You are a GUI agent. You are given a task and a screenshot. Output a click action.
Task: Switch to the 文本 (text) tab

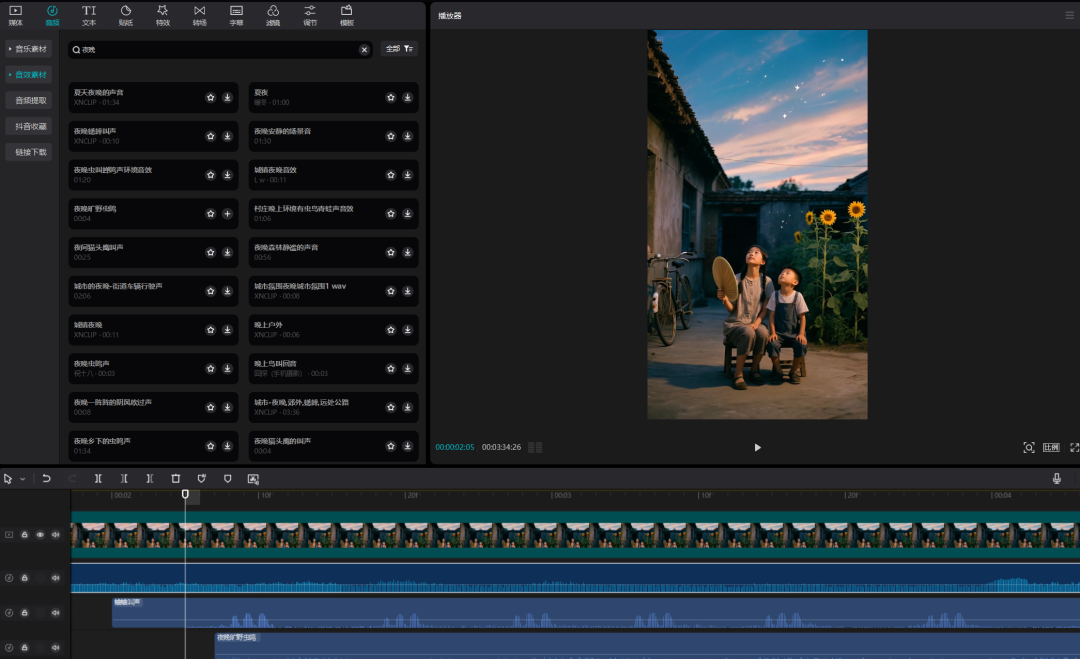pos(89,14)
